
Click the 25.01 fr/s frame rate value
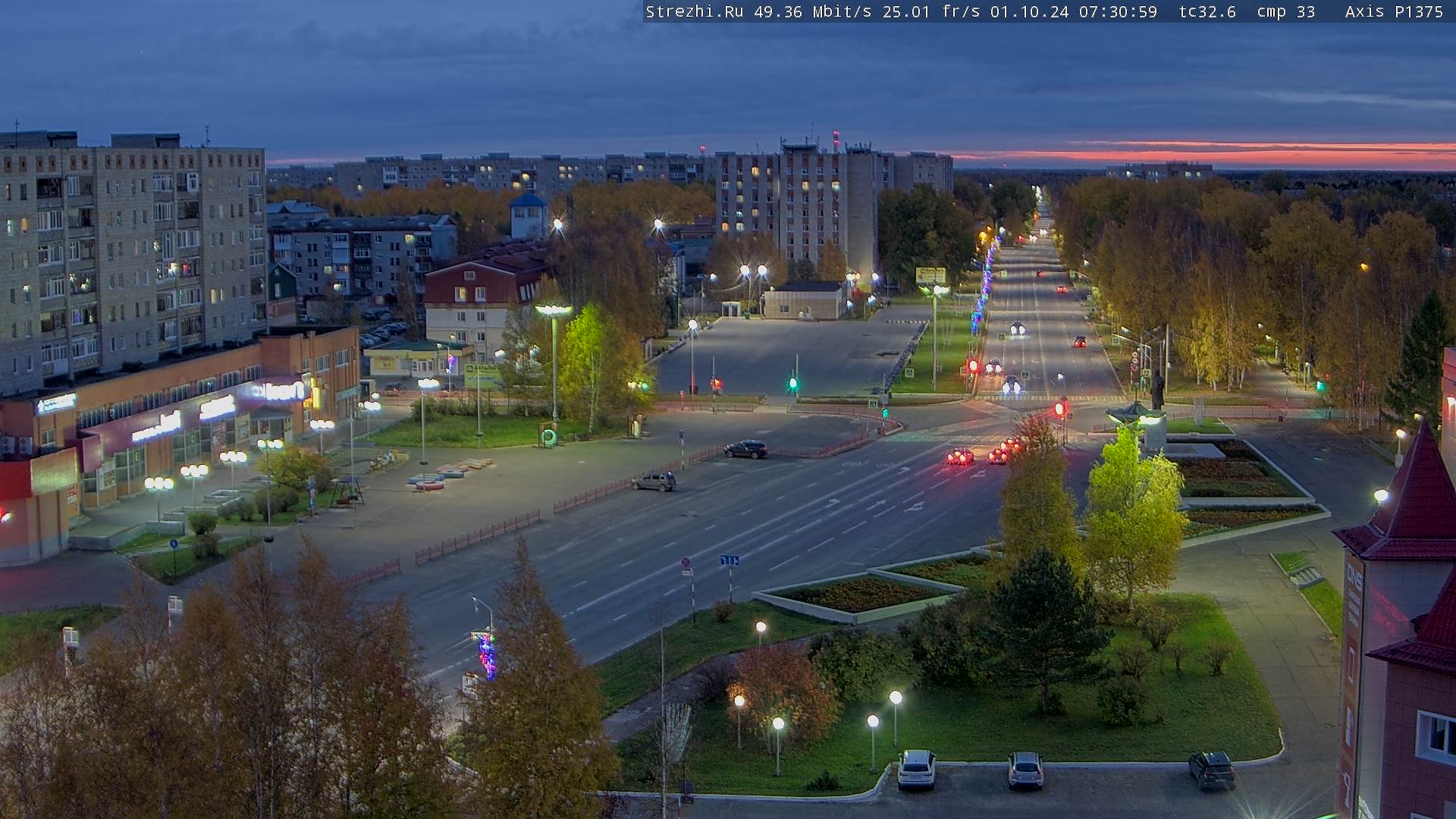[930, 12]
